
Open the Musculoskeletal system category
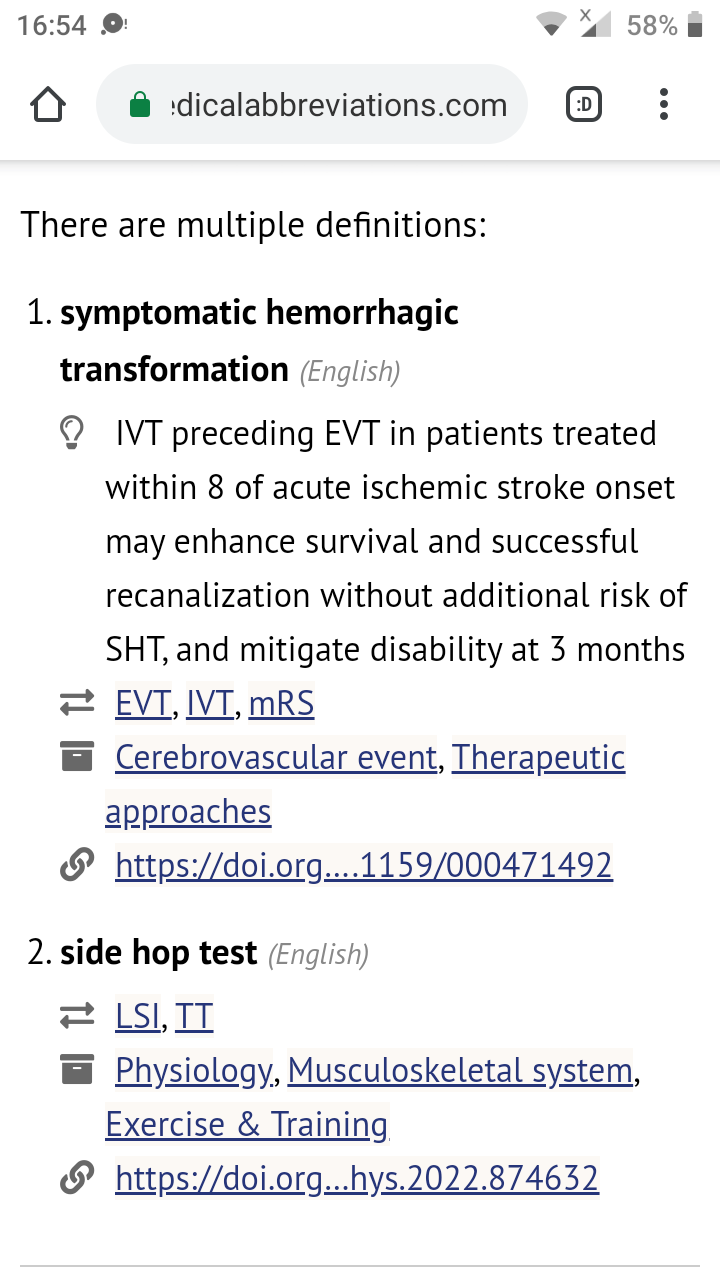click(460, 1072)
